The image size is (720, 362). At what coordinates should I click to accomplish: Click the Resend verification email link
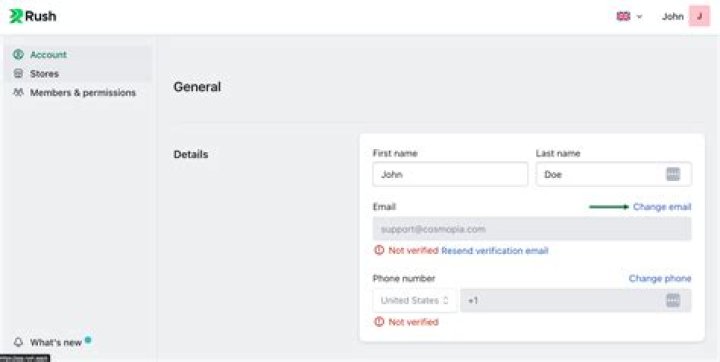pos(495,250)
